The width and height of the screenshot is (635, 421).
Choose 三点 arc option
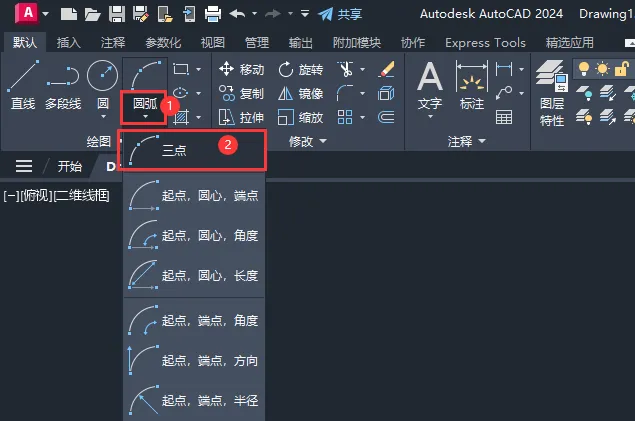click(194, 151)
